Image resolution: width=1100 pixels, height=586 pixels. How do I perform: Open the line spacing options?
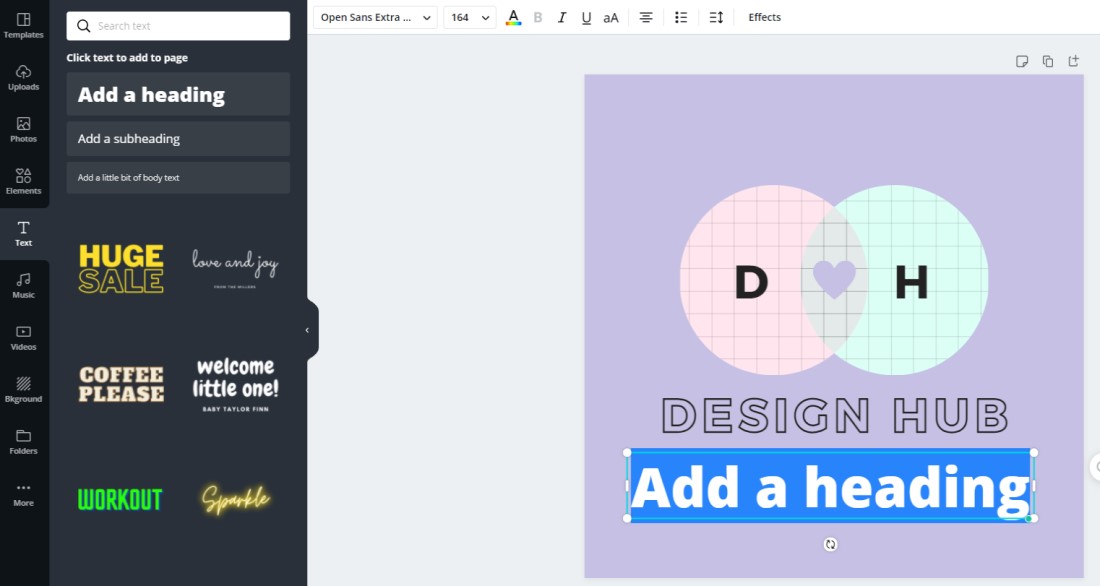(716, 18)
